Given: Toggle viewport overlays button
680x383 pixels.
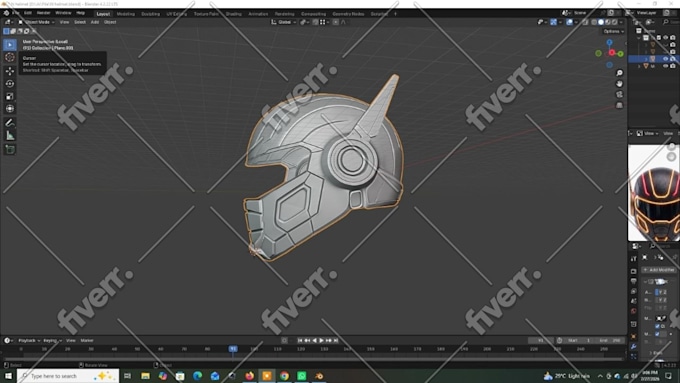Looking at the screenshot, I should point(569,22).
